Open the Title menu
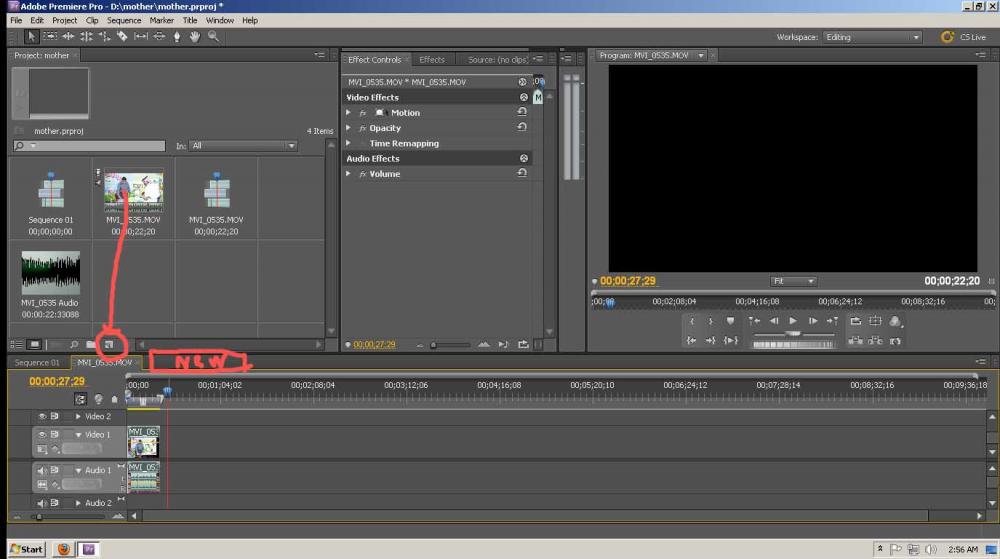Viewport: 1000px width, 559px height. (x=190, y=20)
